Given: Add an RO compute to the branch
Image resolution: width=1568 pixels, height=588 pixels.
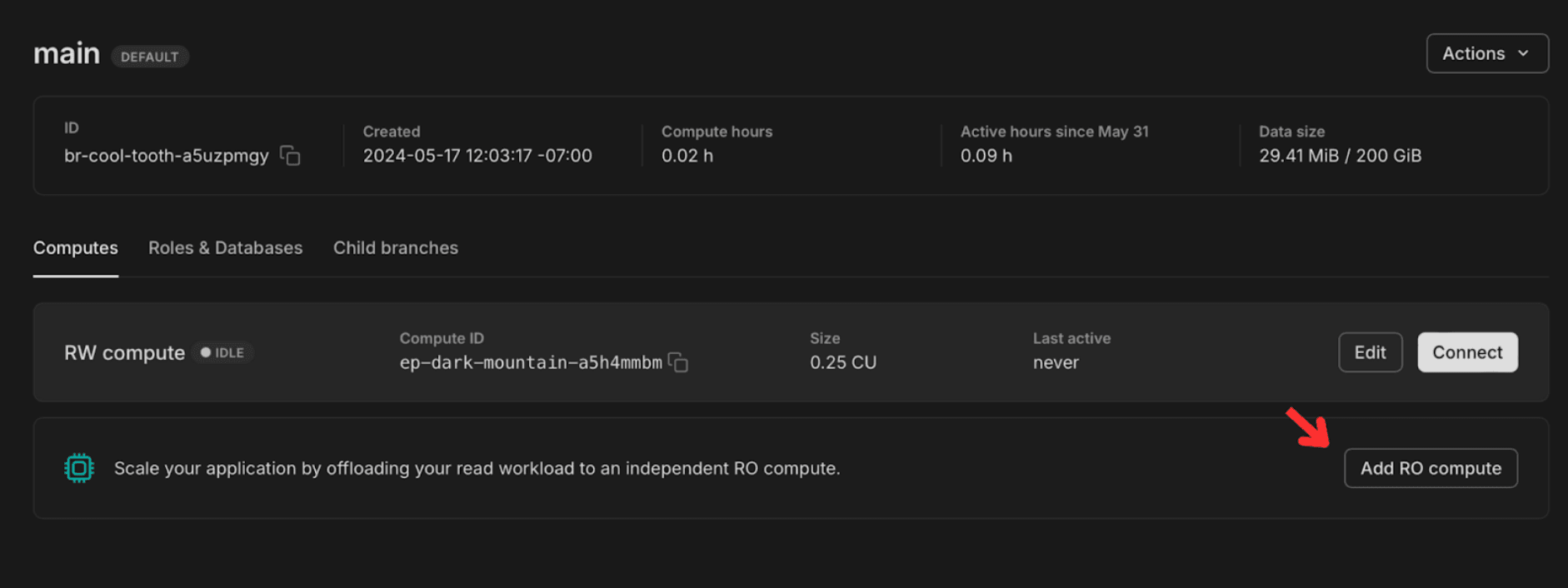Looking at the screenshot, I should tap(1430, 468).
